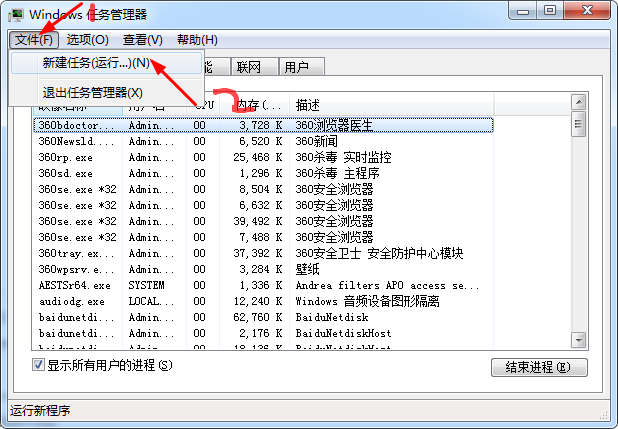Screen dimensions: 618x429
Task: Select the 360Newsld process row
Action: (263, 141)
